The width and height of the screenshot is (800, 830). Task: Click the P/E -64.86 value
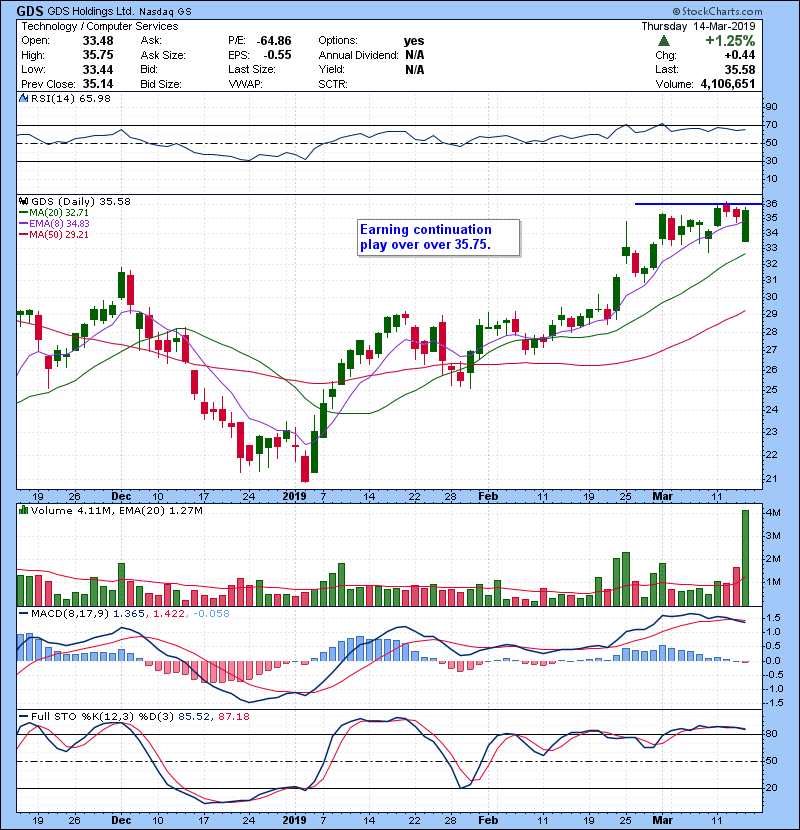click(274, 41)
